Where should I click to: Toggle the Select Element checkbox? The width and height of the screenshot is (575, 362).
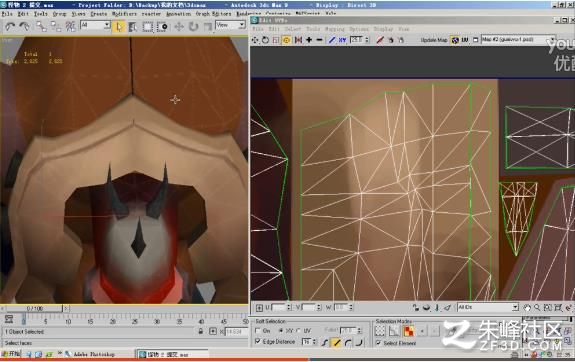[x=378, y=343]
